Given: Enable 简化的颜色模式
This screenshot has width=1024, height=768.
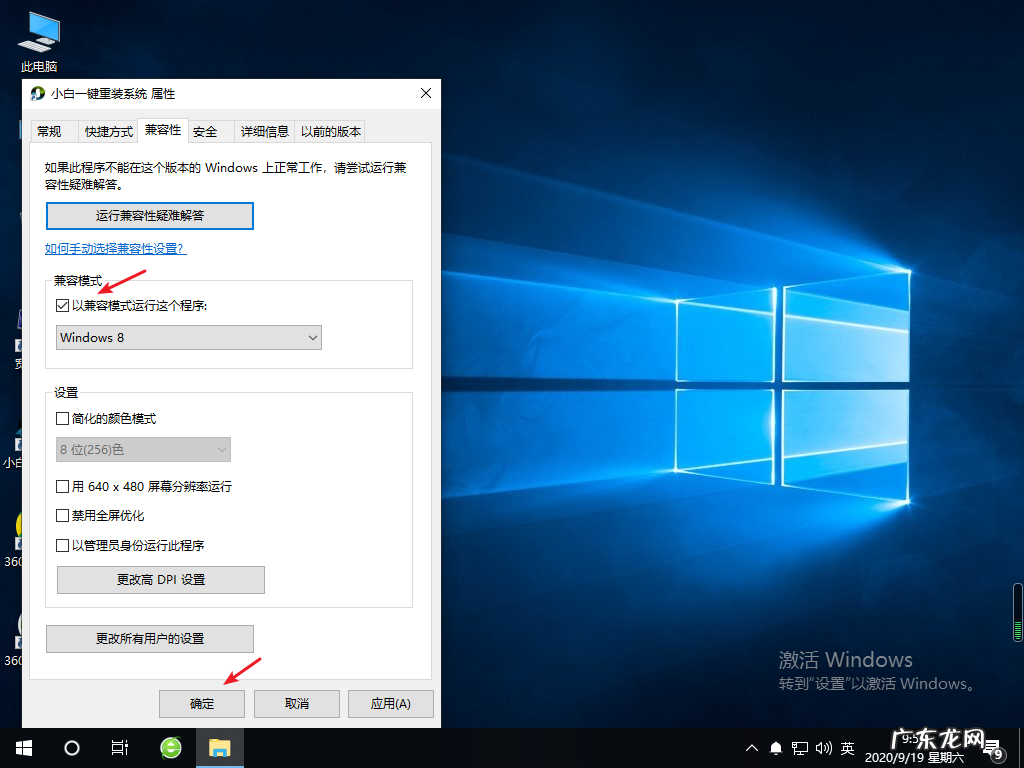Looking at the screenshot, I should [x=62, y=418].
